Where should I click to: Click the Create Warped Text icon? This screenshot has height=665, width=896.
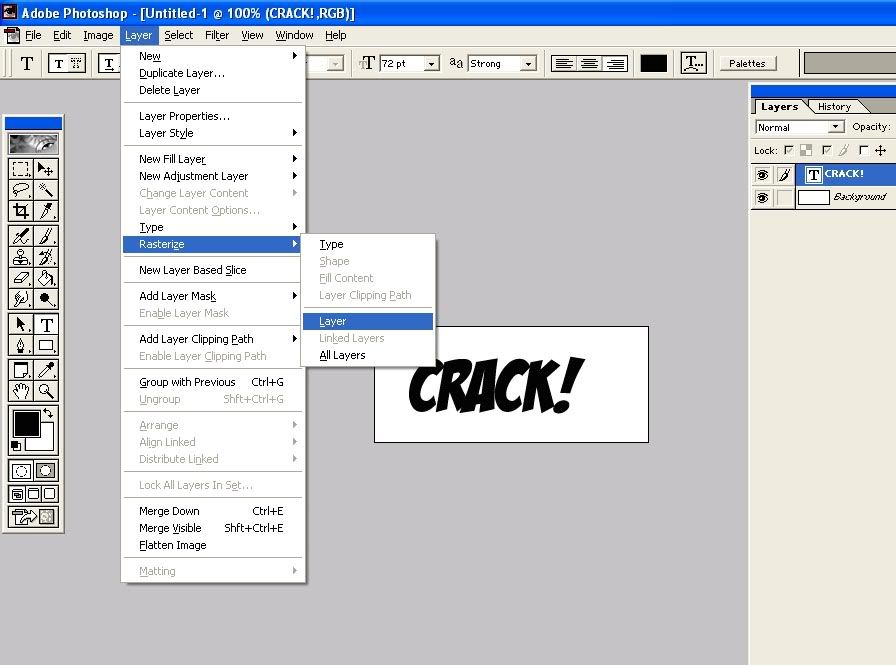coord(694,63)
